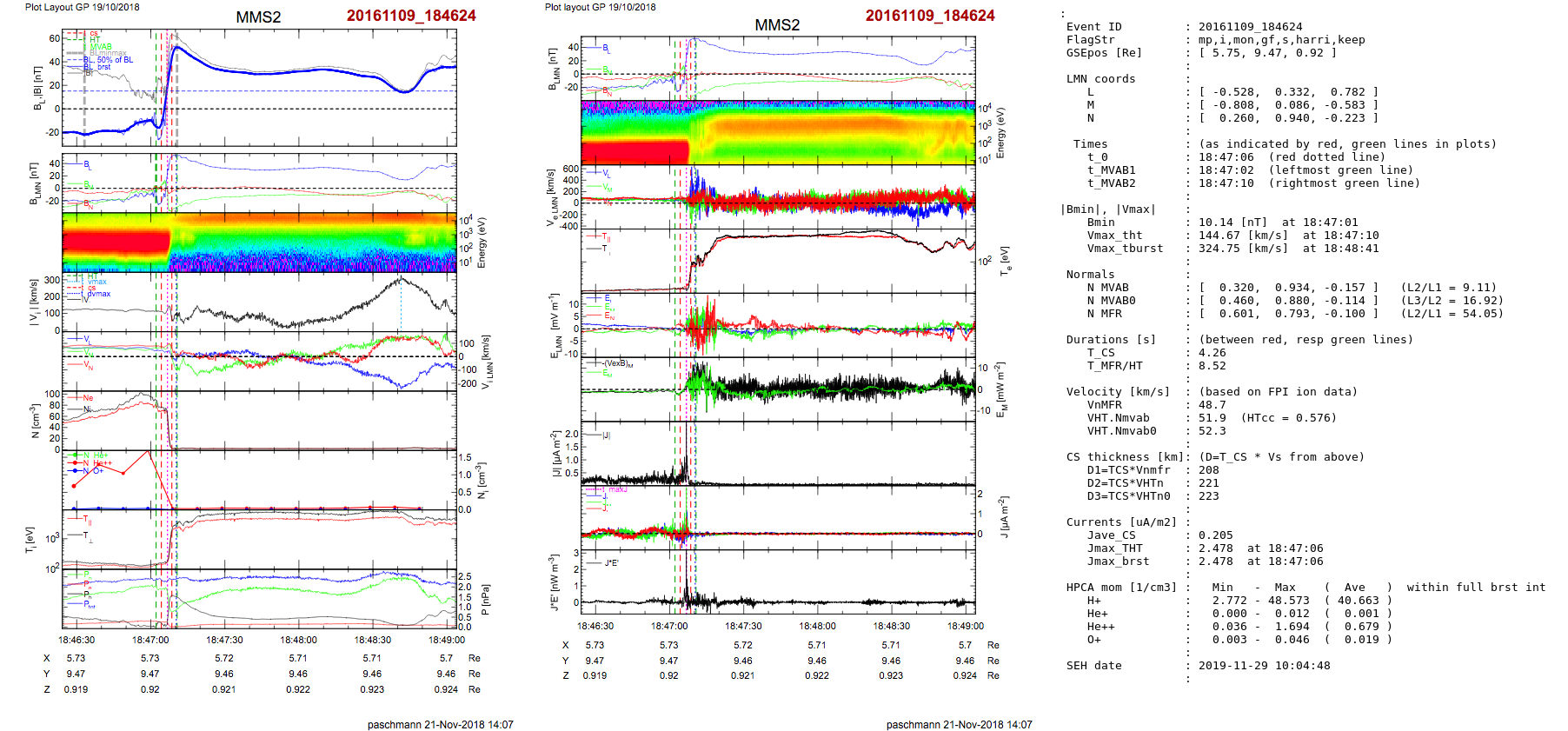Click the 'paschmann 21-Nov-2018 14:07' footer under middle plot
The image size is (1568, 731).
tap(959, 724)
